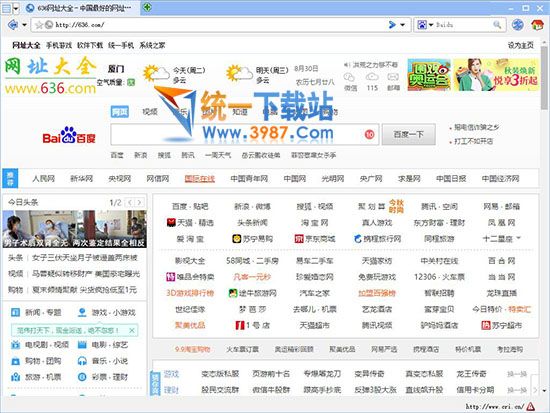Open the 秋装焕新 ad banner
Image resolution: width=550 pixels, height=413 pixels.
[496, 75]
